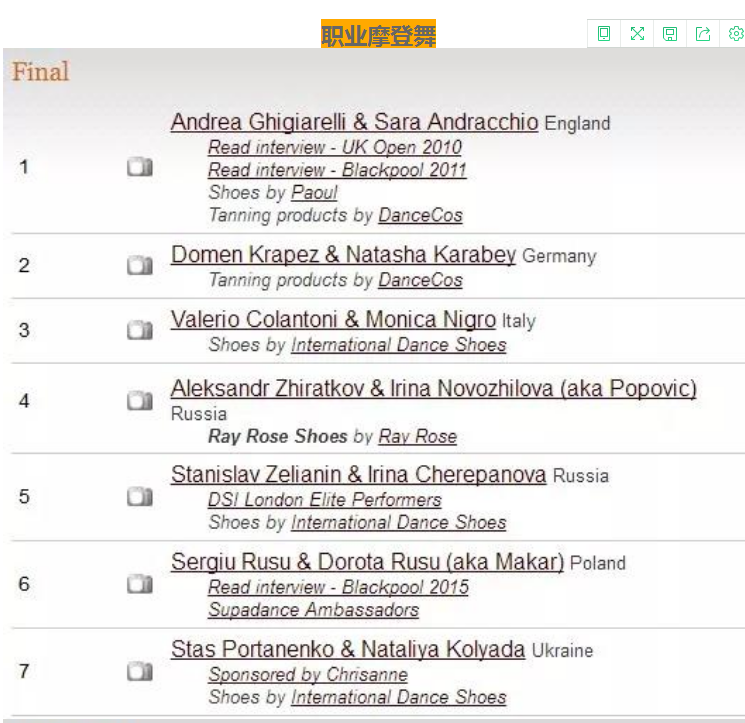
Task: Open photo icon for third place couple
Action: point(140,330)
